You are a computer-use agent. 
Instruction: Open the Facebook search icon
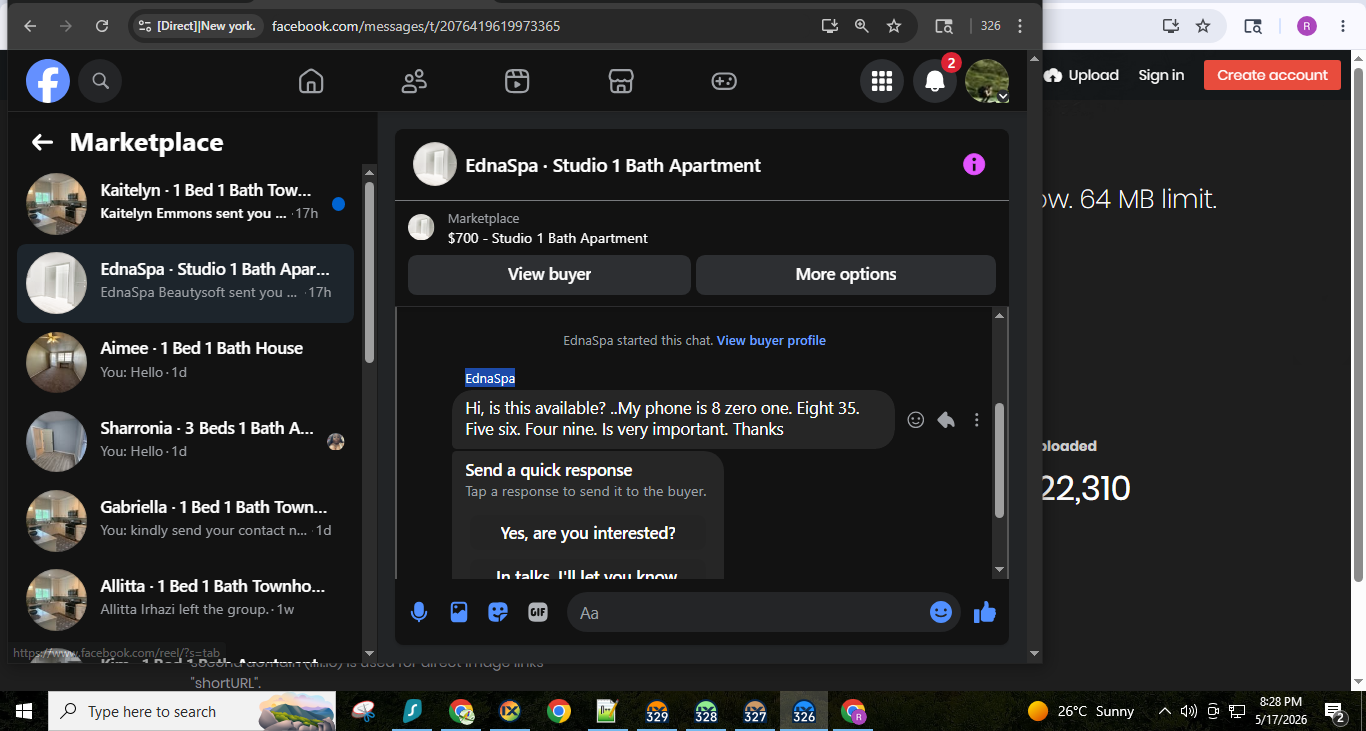(x=100, y=81)
